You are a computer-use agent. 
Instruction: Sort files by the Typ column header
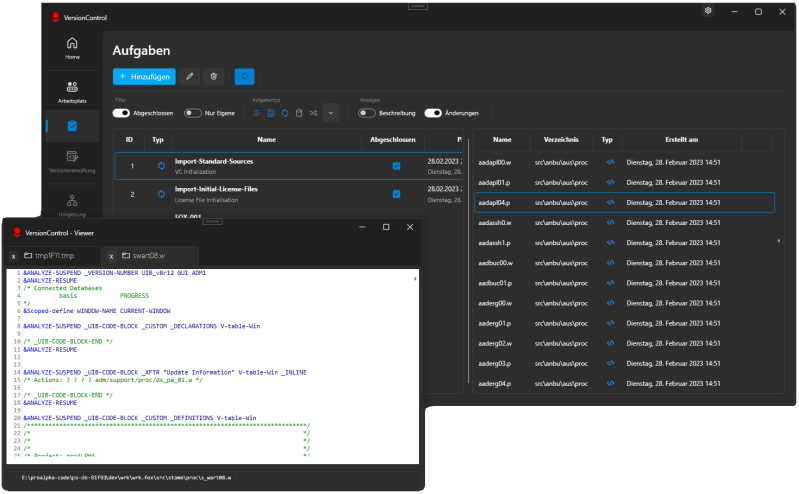pos(607,140)
